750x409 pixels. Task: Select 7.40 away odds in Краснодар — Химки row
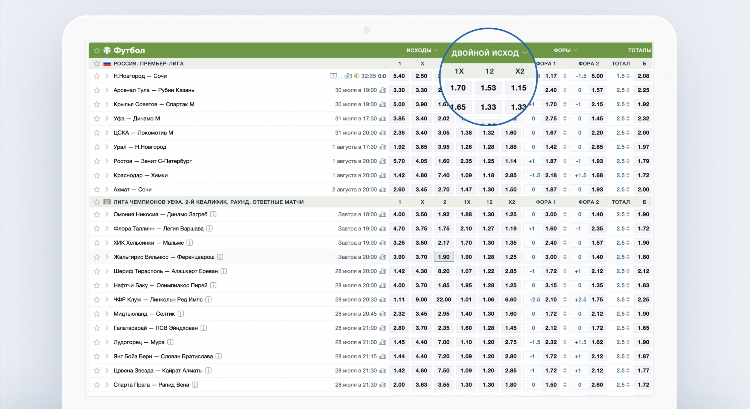(x=443, y=175)
